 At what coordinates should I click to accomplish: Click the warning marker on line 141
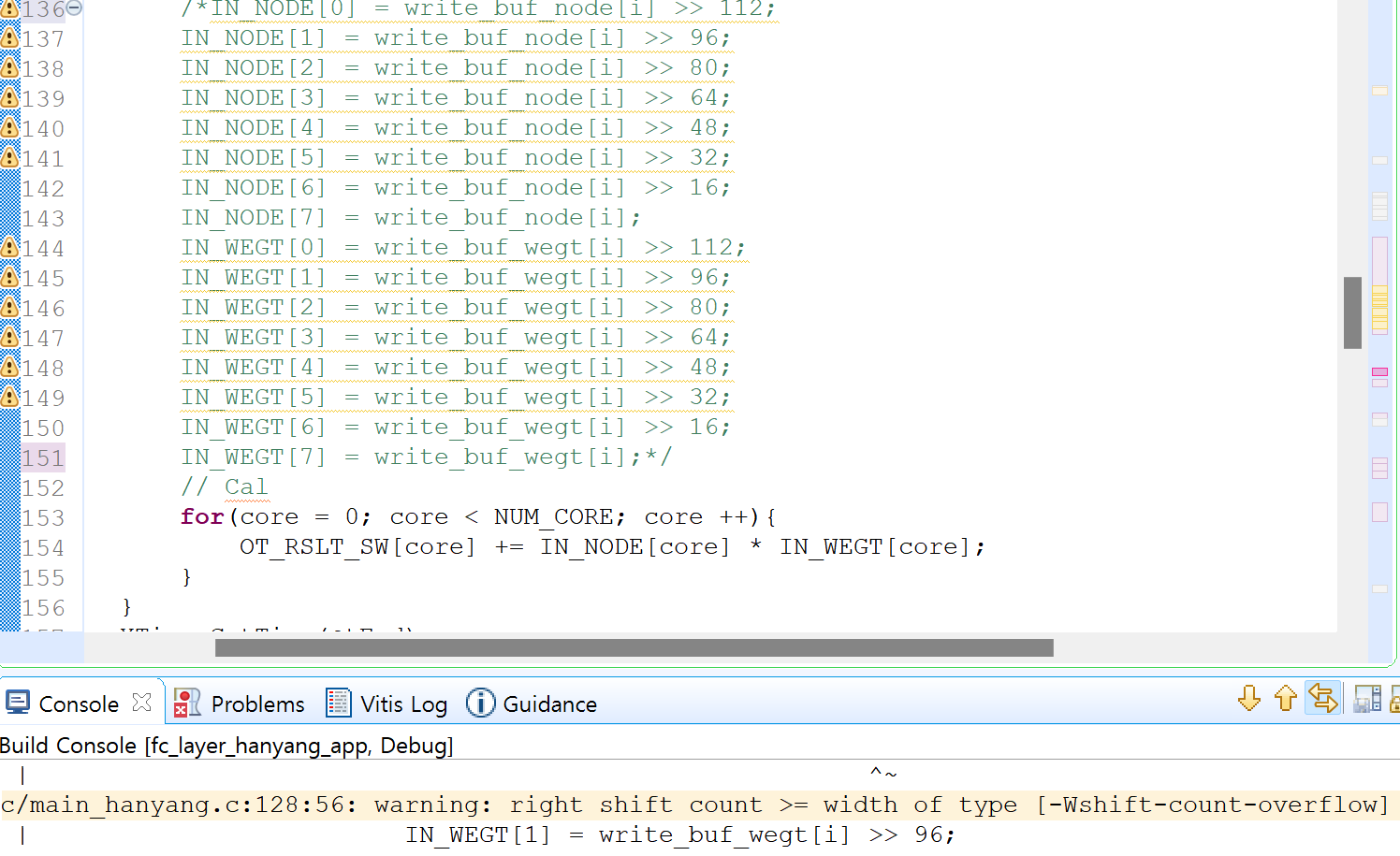pyautogui.click(x=9, y=158)
